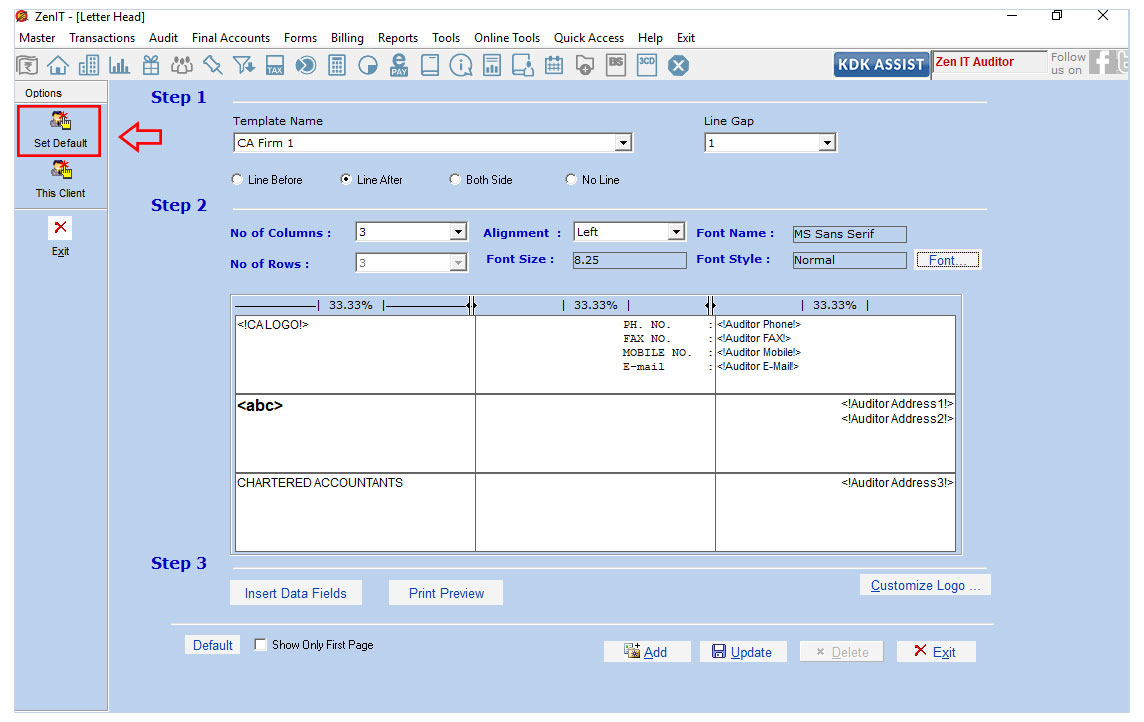Click the BS balance sheet toolbar icon
This screenshot has height=722, width=1144.
[x=616, y=64]
